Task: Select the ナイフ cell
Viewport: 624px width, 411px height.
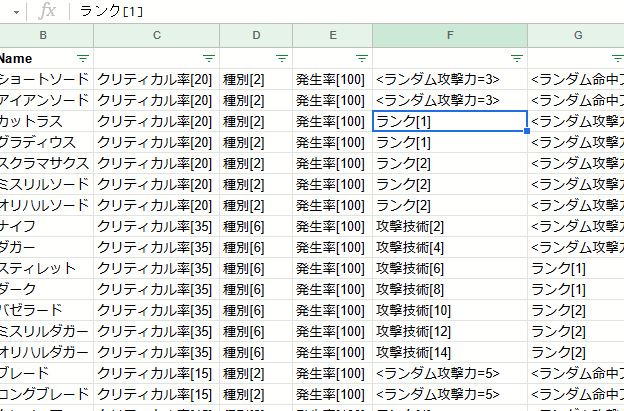Action: tap(47, 226)
